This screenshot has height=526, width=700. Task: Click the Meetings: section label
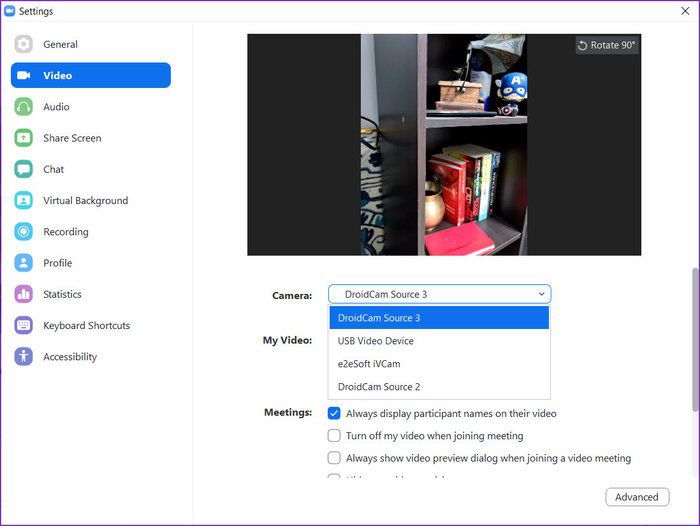(288, 412)
